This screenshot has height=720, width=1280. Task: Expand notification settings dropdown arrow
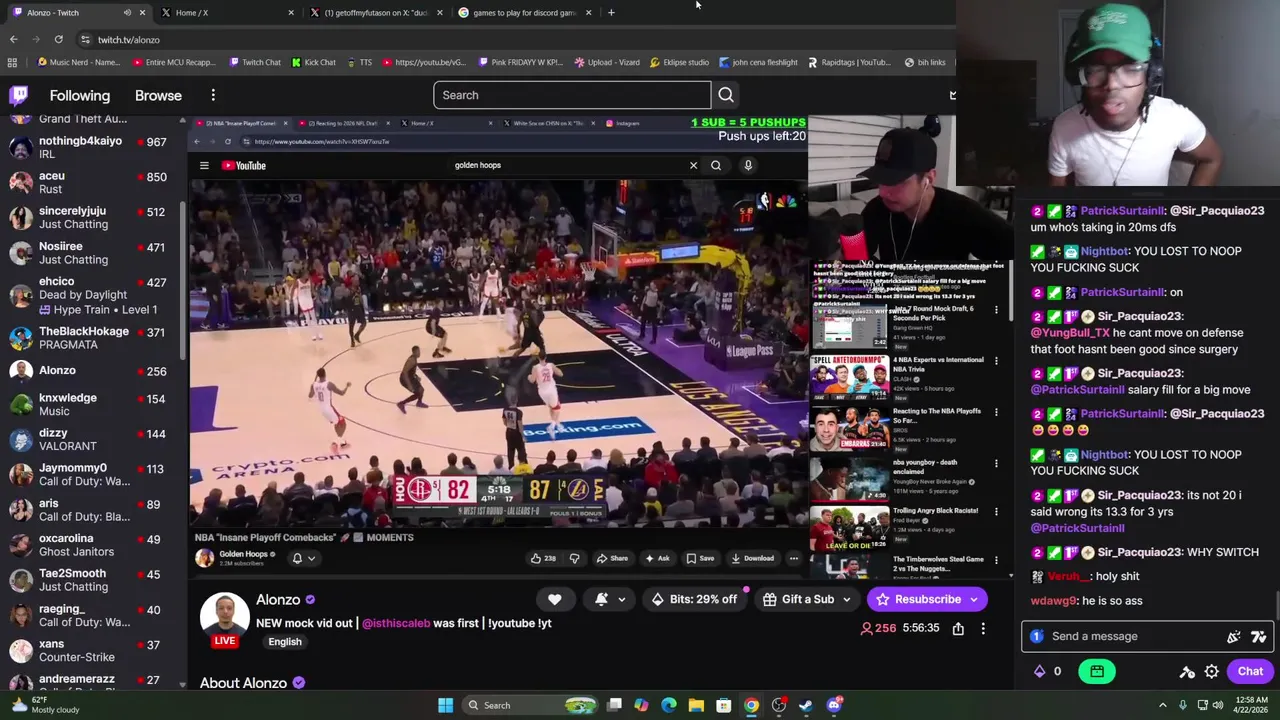coord(622,599)
